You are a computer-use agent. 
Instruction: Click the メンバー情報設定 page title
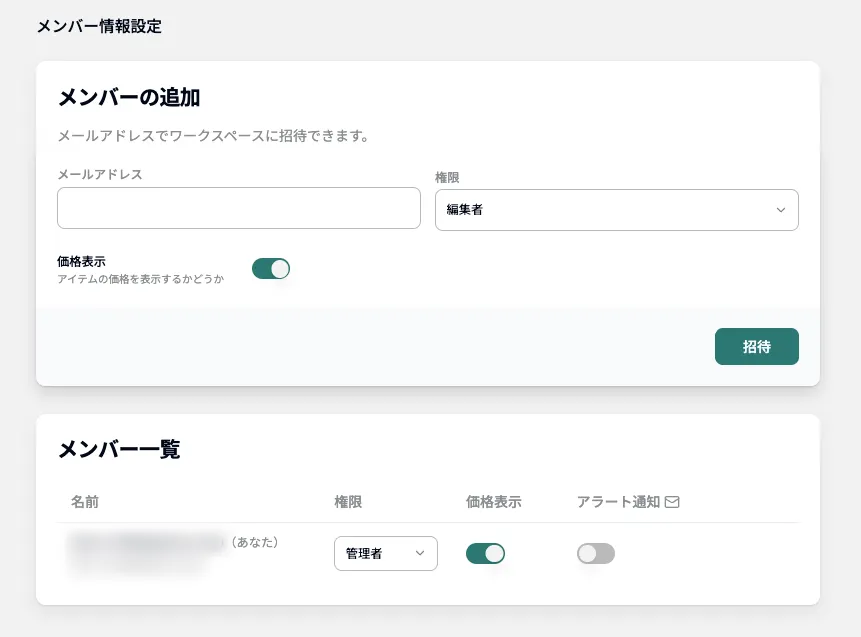pos(98,27)
